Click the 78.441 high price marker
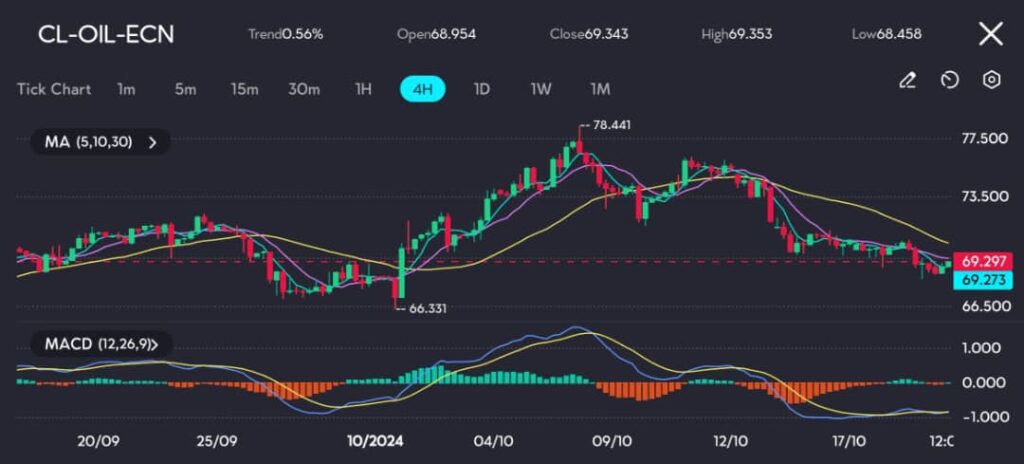 pos(611,125)
